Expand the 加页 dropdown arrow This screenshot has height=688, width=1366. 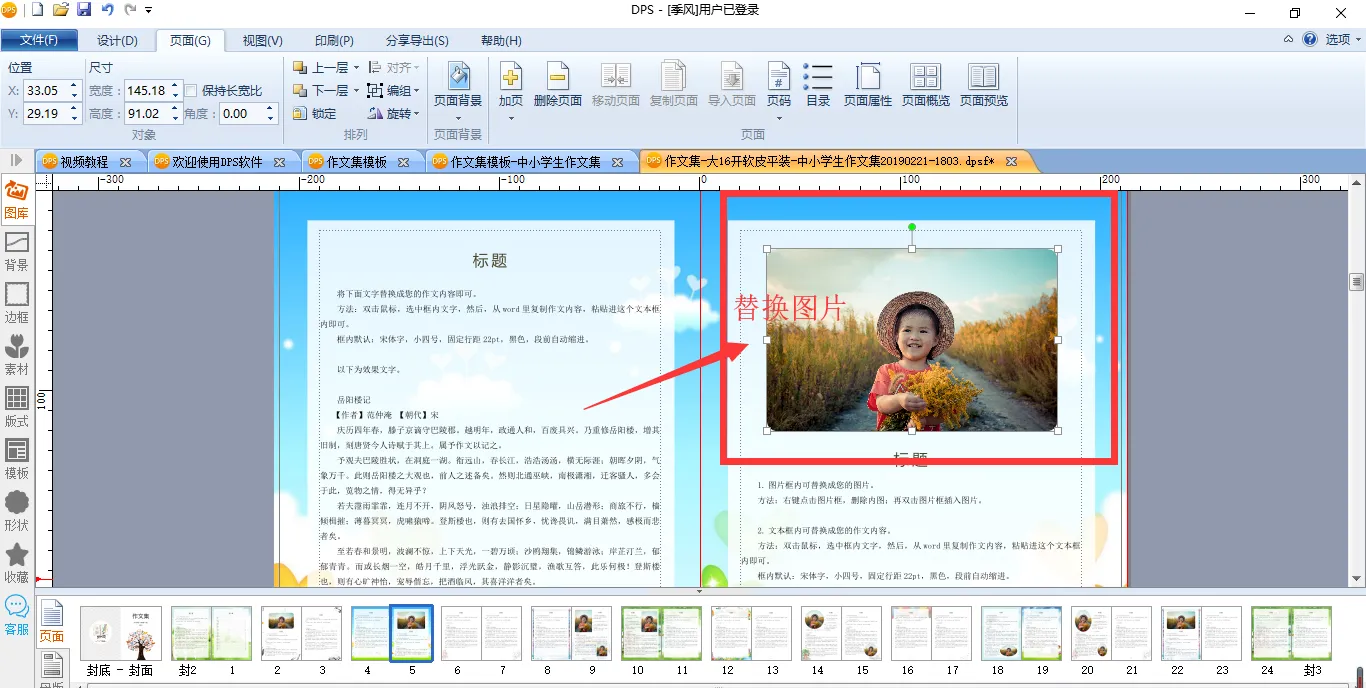(511, 118)
